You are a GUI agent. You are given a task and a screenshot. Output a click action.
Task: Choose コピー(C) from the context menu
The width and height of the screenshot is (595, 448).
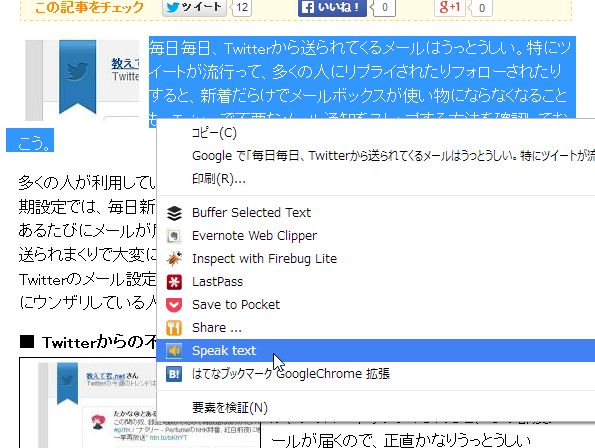click(x=376, y=133)
